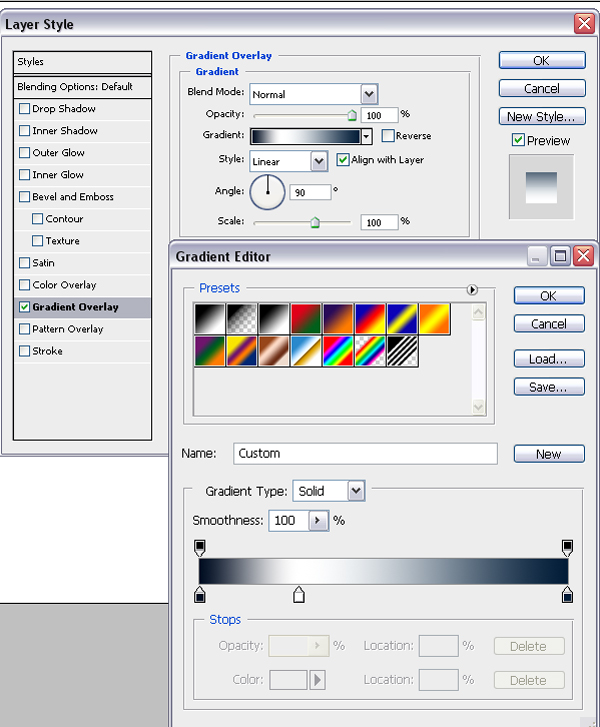The image size is (600, 727).
Task: Click the left opacity stop above gradient
Action: tap(200, 548)
